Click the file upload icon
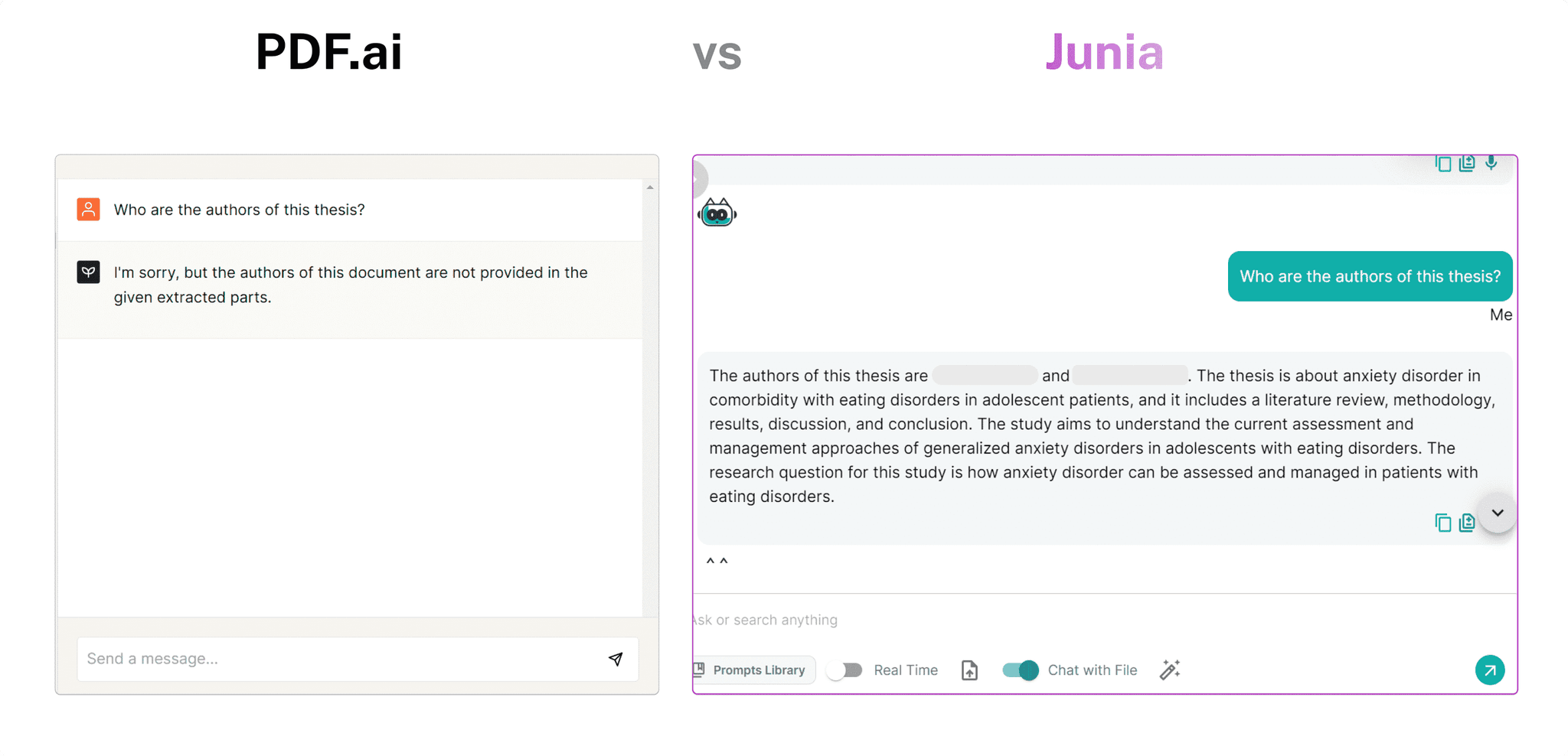1568x756 pixels. tap(969, 670)
